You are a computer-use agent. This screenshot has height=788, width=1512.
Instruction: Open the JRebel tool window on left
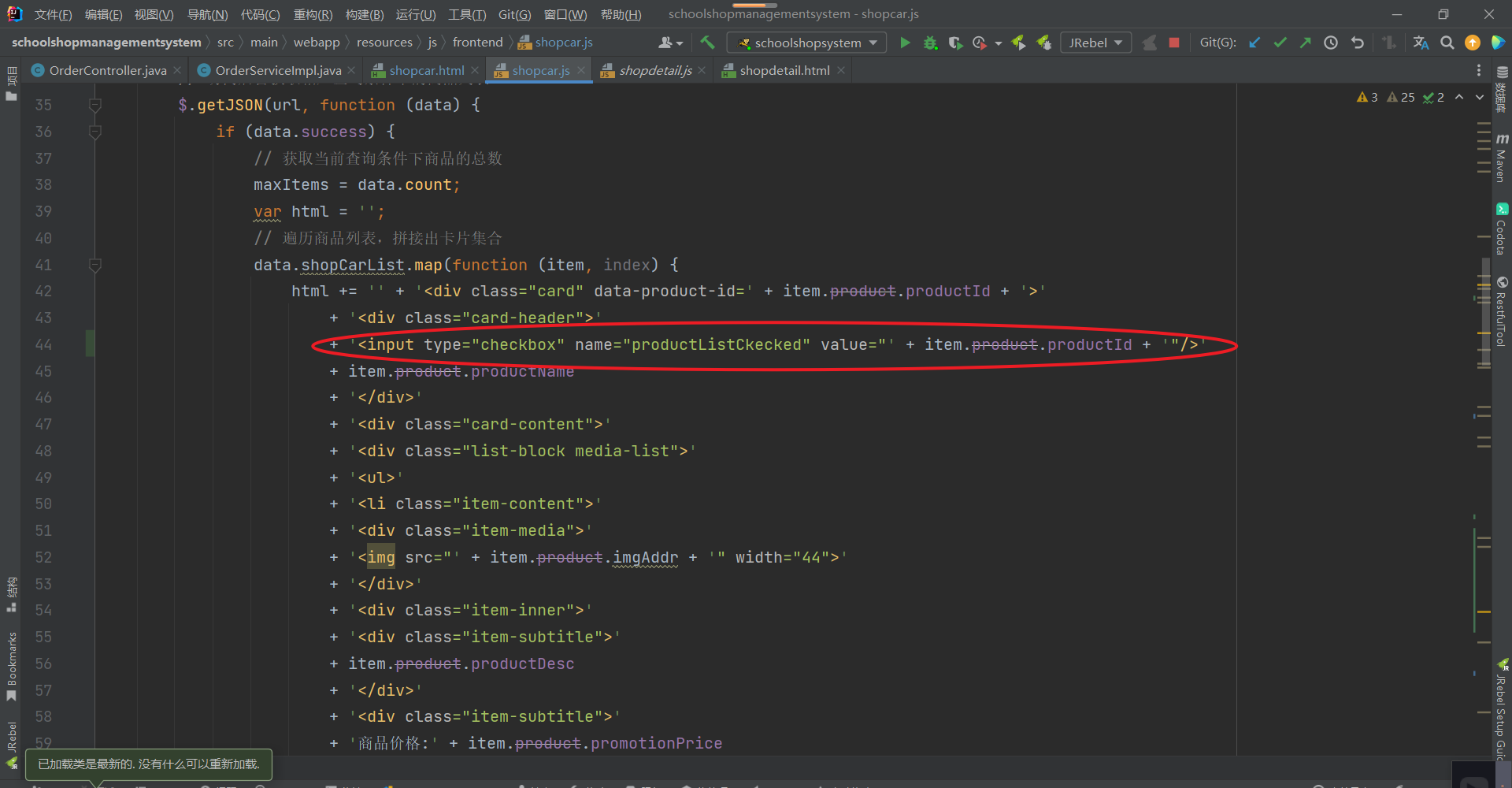(11, 745)
